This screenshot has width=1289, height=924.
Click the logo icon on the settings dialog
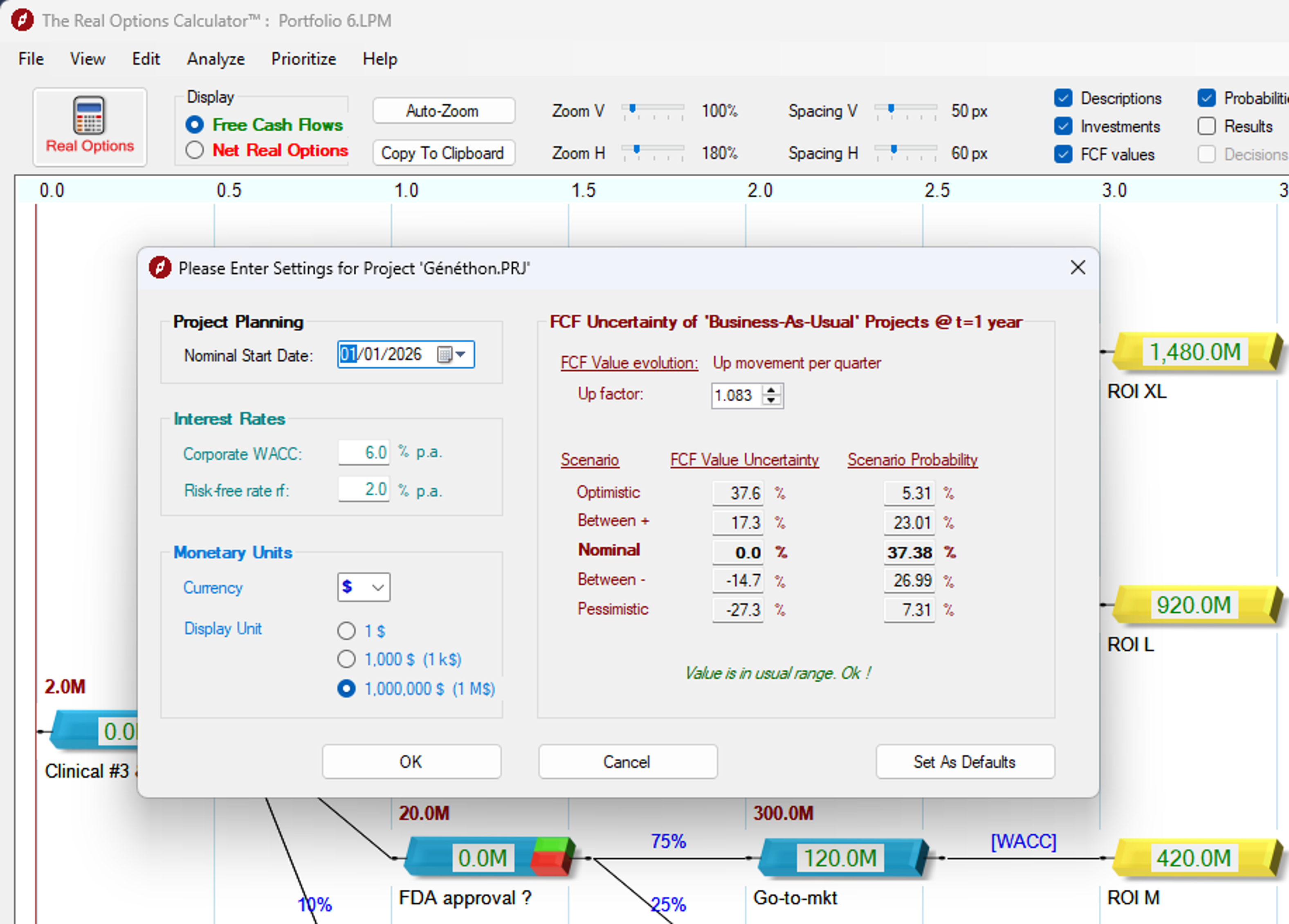point(161,268)
